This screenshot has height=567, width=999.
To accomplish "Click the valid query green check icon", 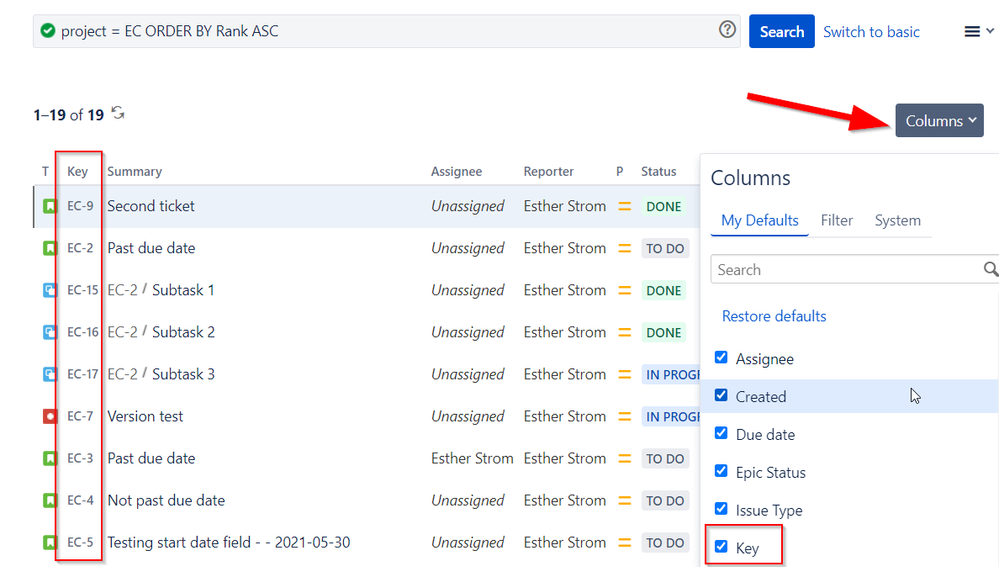I will (x=48, y=31).
